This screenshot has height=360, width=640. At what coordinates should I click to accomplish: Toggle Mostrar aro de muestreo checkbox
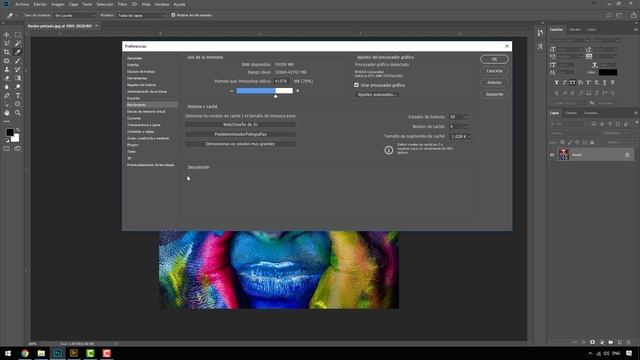173,15
